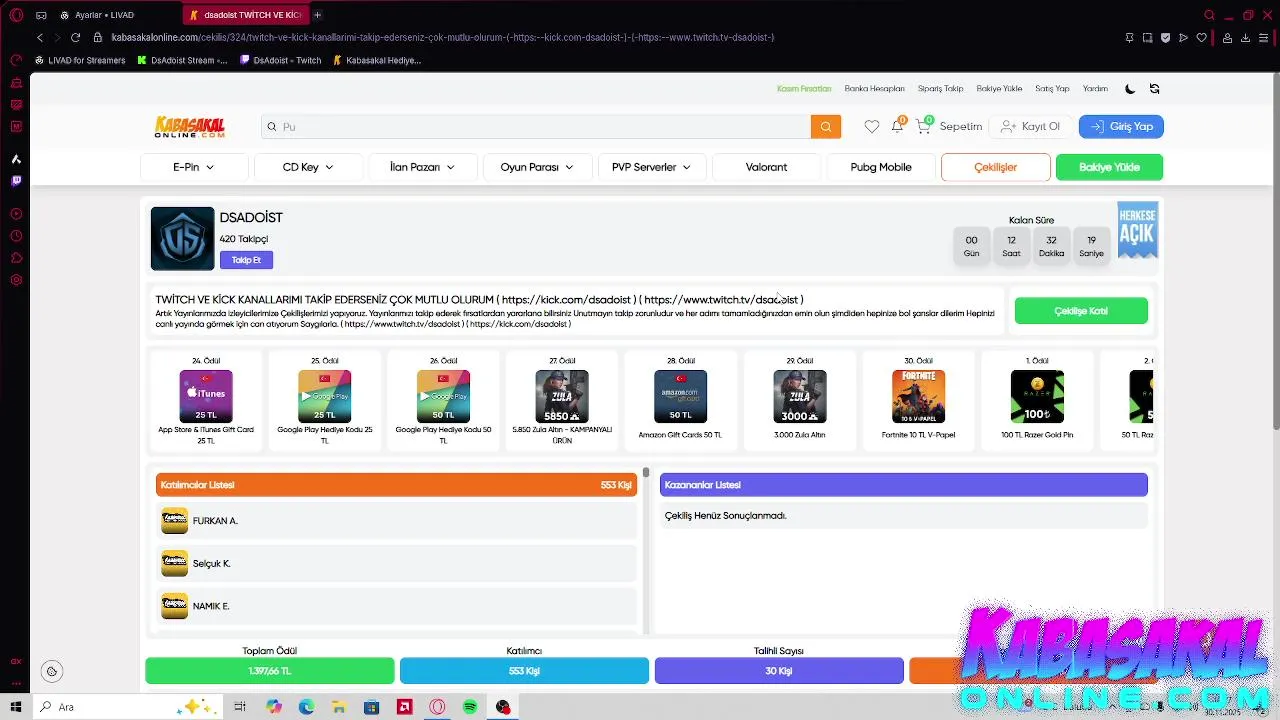This screenshot has width=1280, height=720.
Task: Open Windows Start menu
Action: [16, 707]
